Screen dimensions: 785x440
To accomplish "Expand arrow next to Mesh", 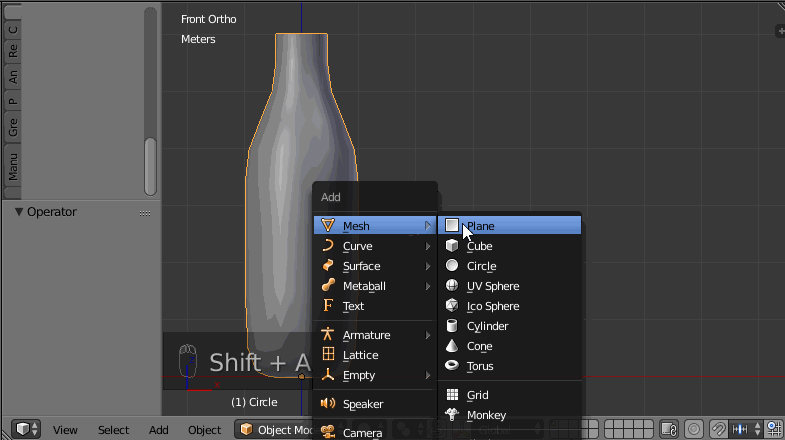I will pyautogui.click(x=428, y=226).
